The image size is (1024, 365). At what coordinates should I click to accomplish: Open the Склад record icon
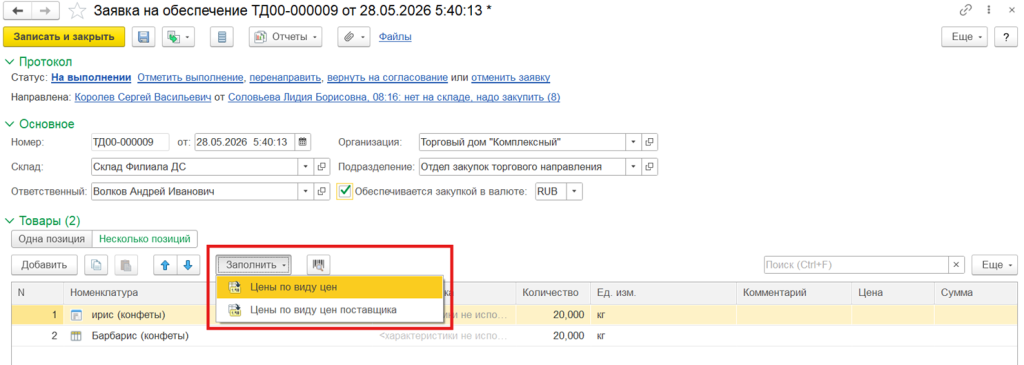point(323,167)
